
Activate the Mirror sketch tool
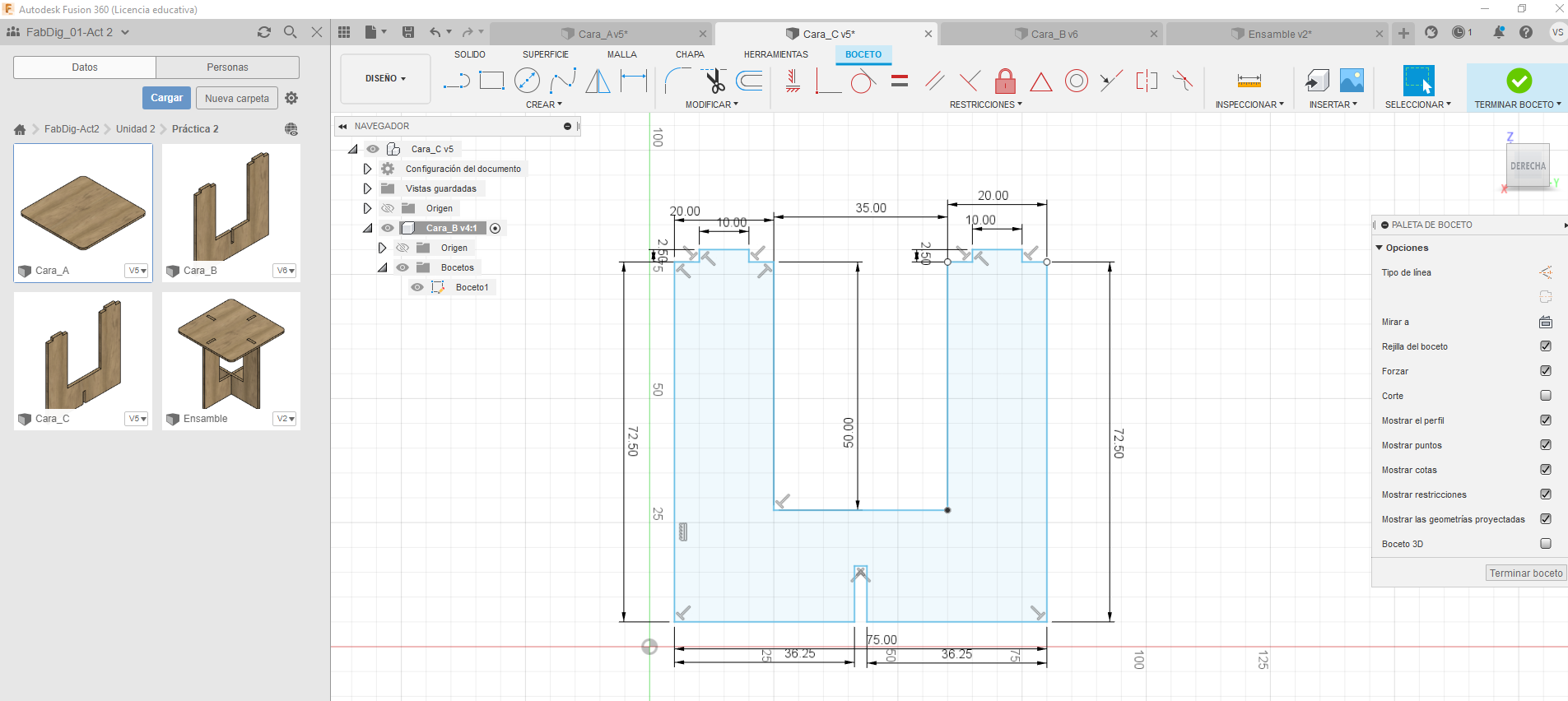598,81
